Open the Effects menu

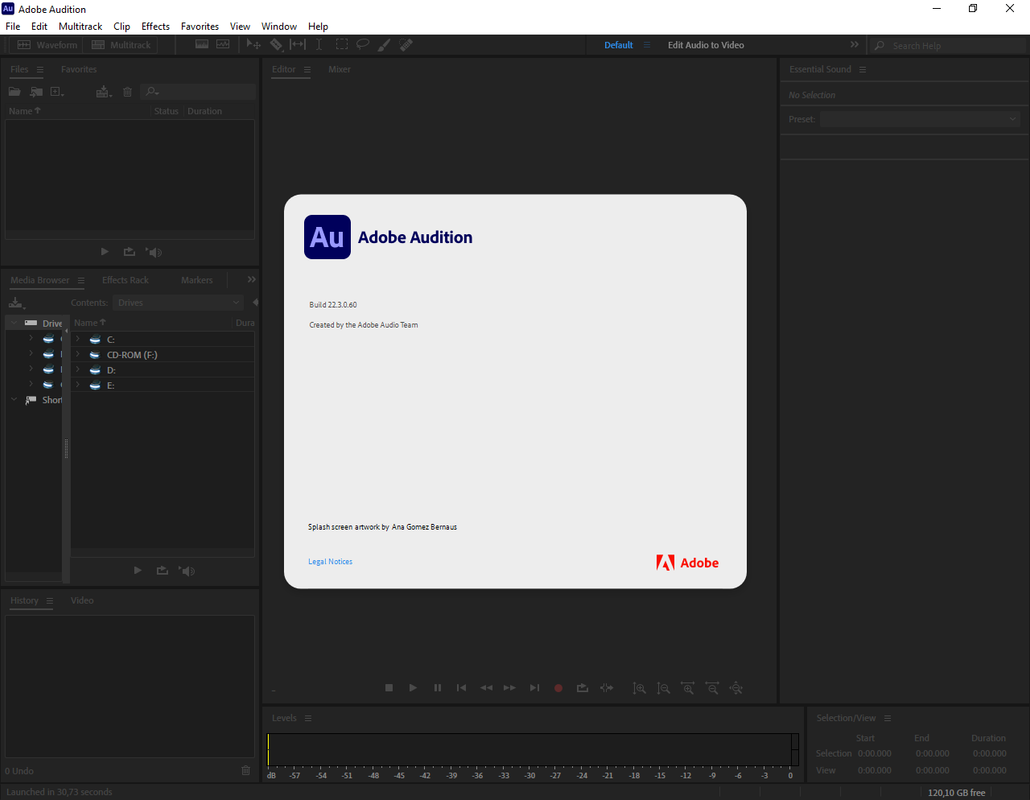(x=155, y=26)
